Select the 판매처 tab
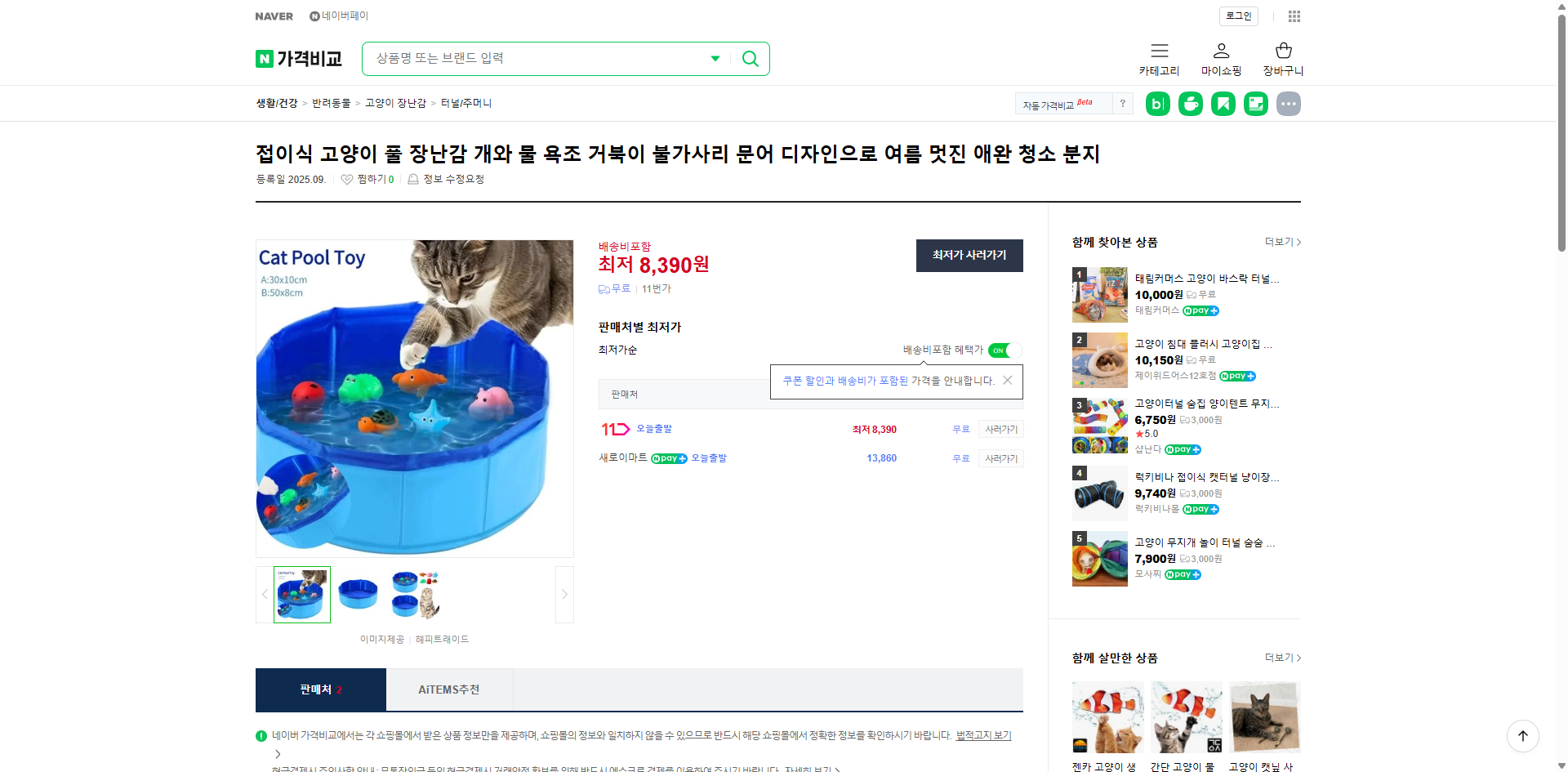 [x=320, y=689]
